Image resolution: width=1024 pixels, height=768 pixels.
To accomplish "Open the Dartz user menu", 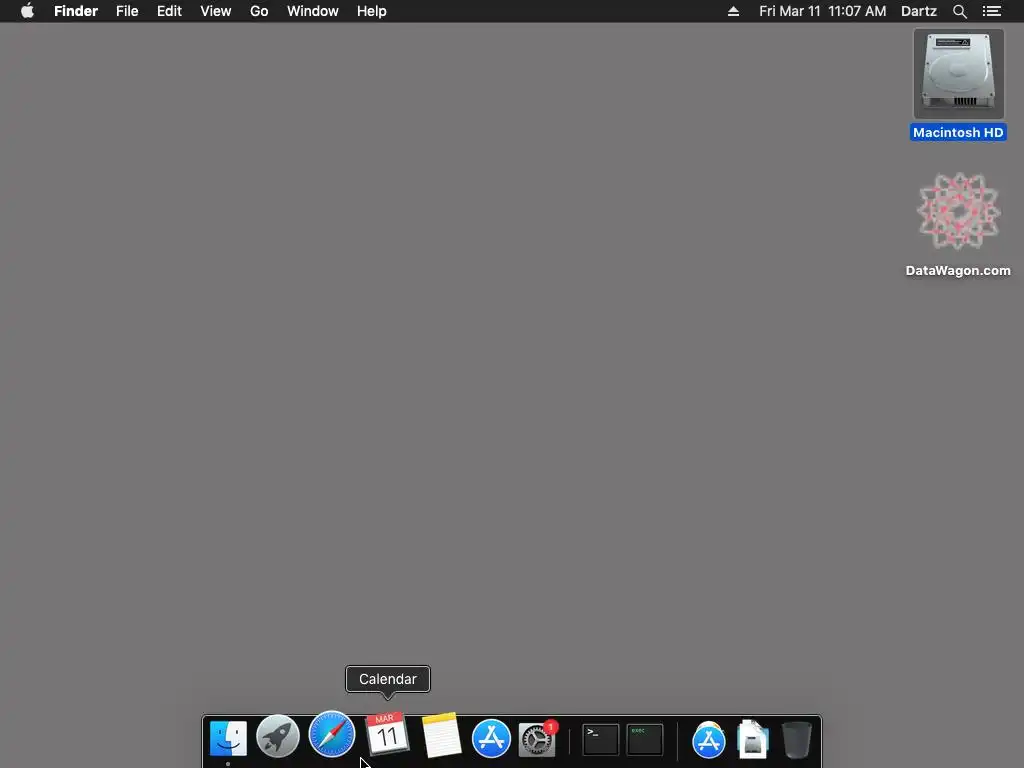I will 919,11.
